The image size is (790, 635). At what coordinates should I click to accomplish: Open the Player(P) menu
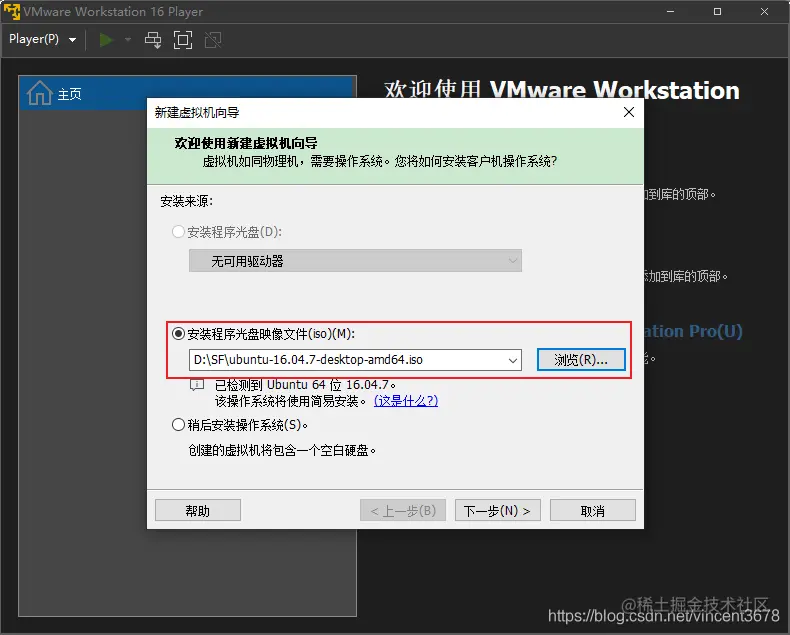tap(43, 39)
